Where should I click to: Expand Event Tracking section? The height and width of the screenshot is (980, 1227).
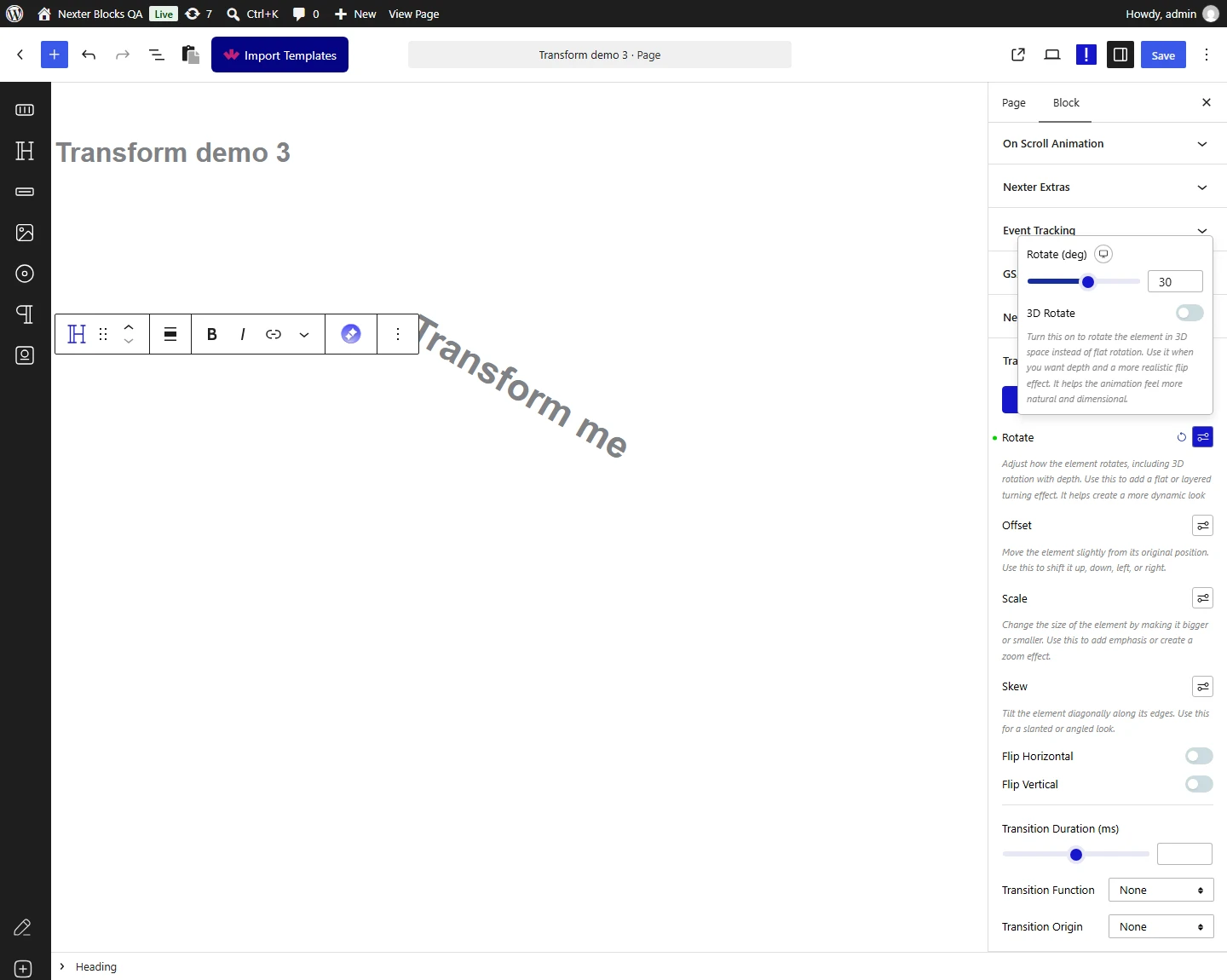[x=1107, y=230]
